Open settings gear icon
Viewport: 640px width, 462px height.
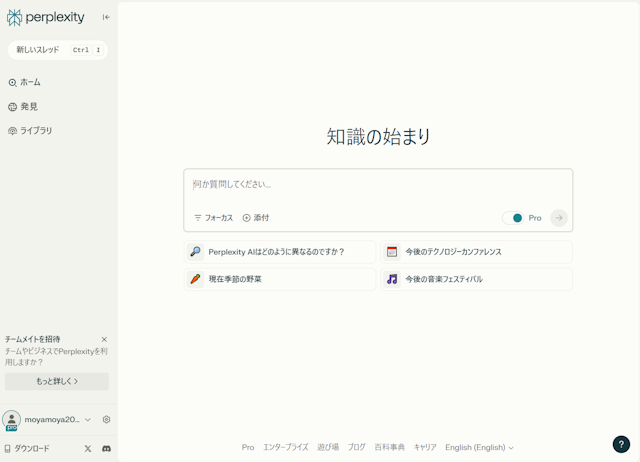coord(107,420)
